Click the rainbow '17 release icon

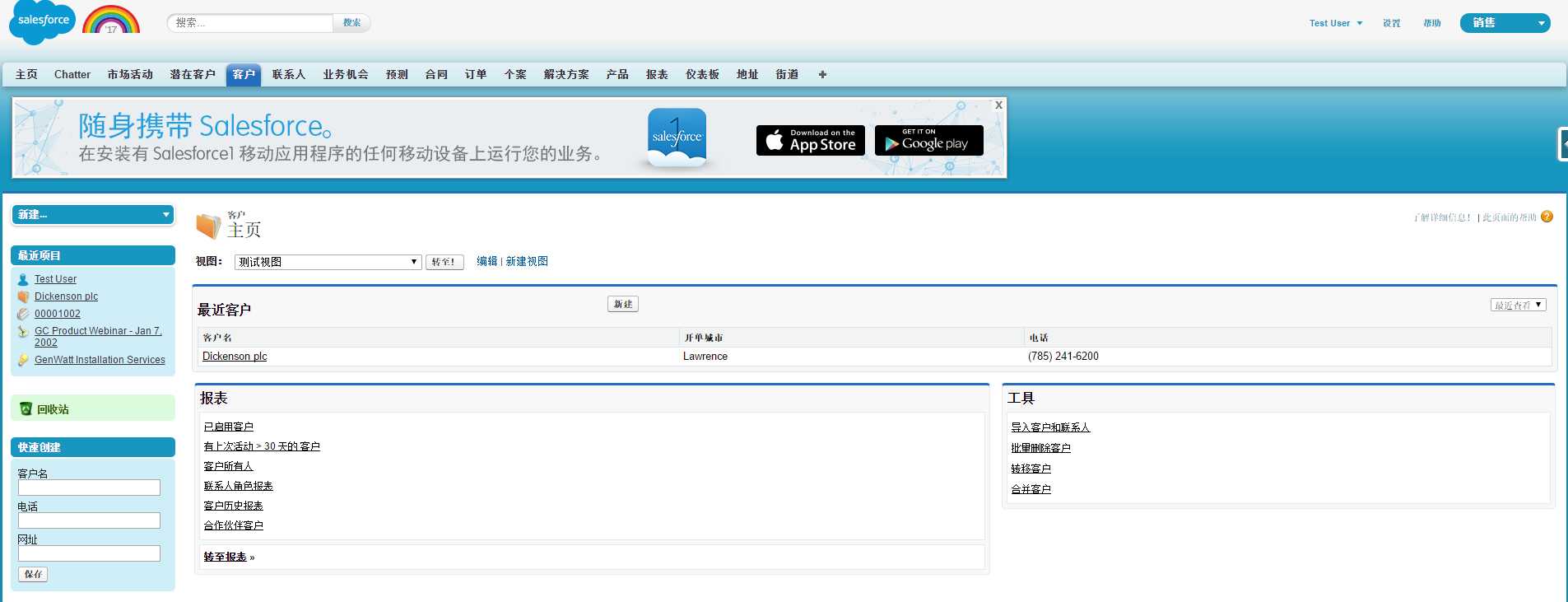click(x=111, y=20)
